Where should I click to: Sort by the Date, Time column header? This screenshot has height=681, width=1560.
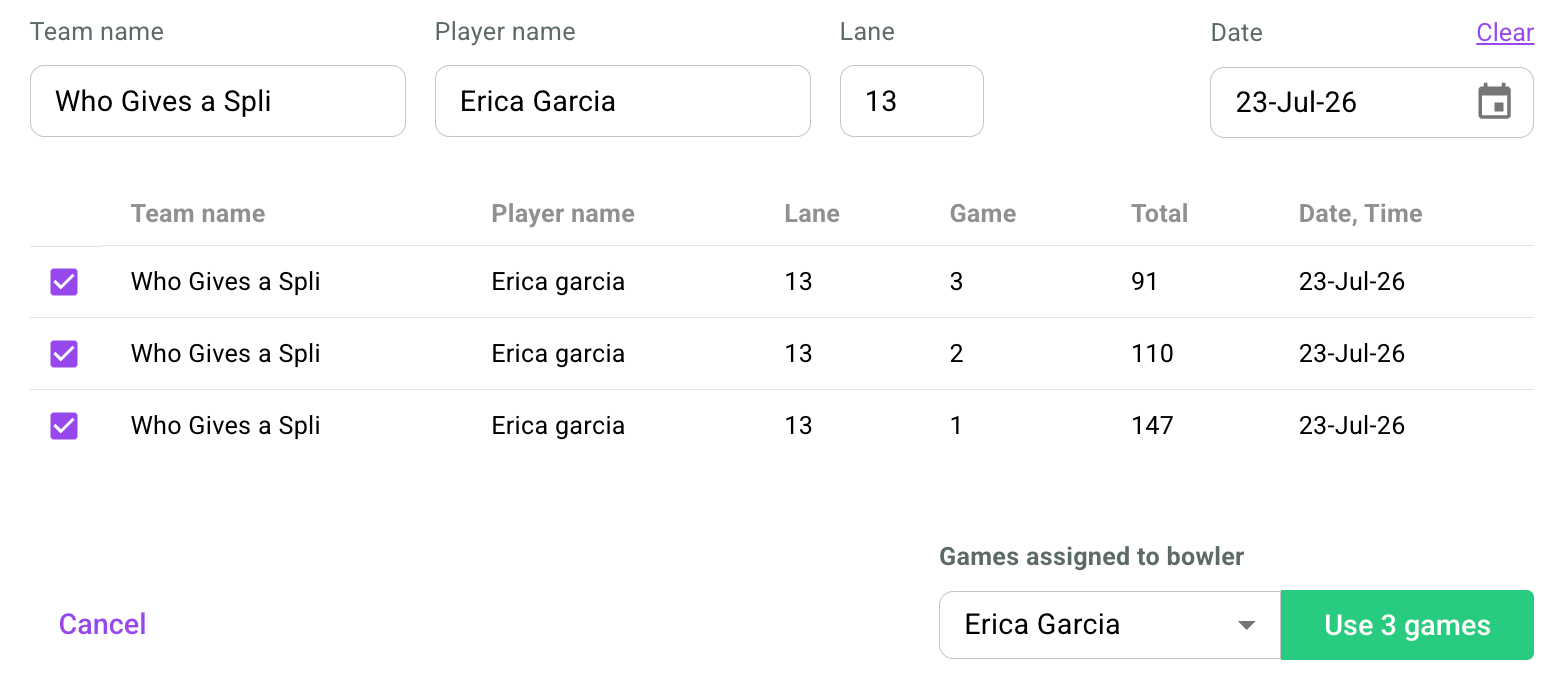[x=1360, y=213]
